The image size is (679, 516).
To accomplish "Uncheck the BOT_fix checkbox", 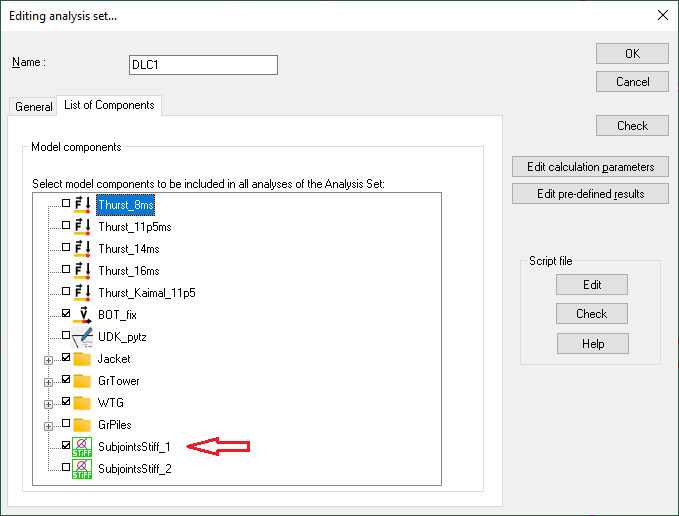I will tap(66, 314).
